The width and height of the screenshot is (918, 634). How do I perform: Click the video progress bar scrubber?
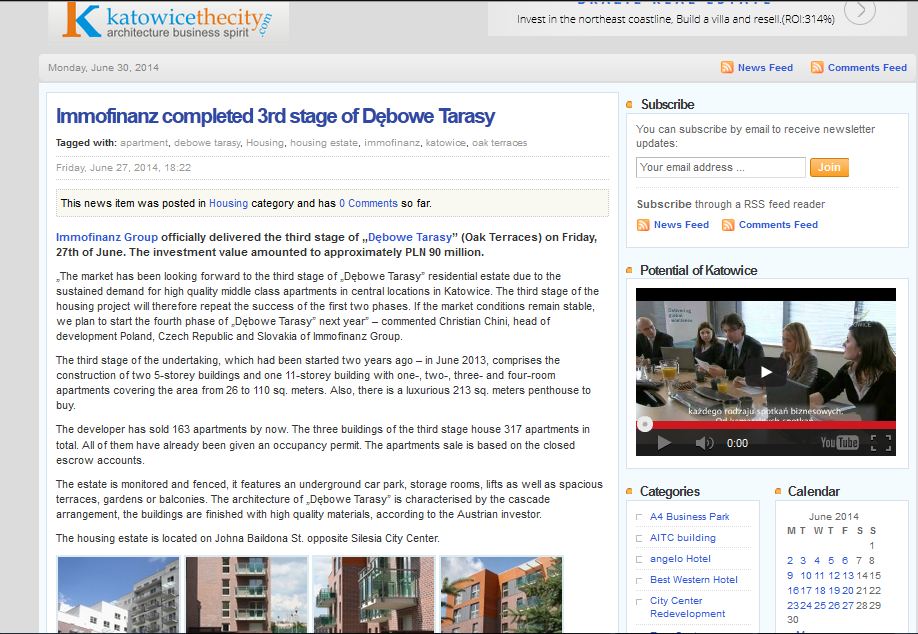[645, 424]
